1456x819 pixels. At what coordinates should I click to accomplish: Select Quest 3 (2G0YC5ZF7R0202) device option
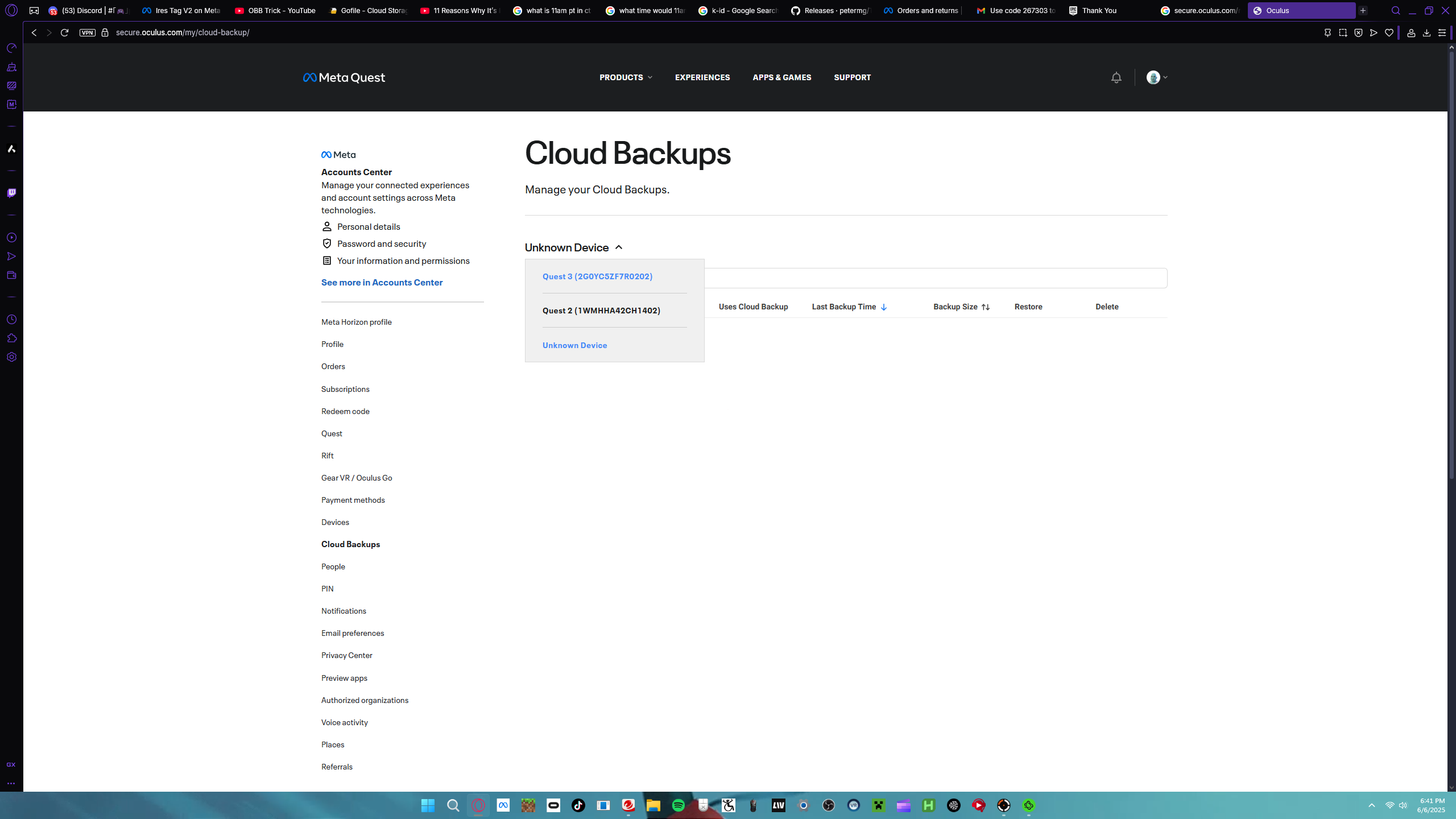(597, 276)
